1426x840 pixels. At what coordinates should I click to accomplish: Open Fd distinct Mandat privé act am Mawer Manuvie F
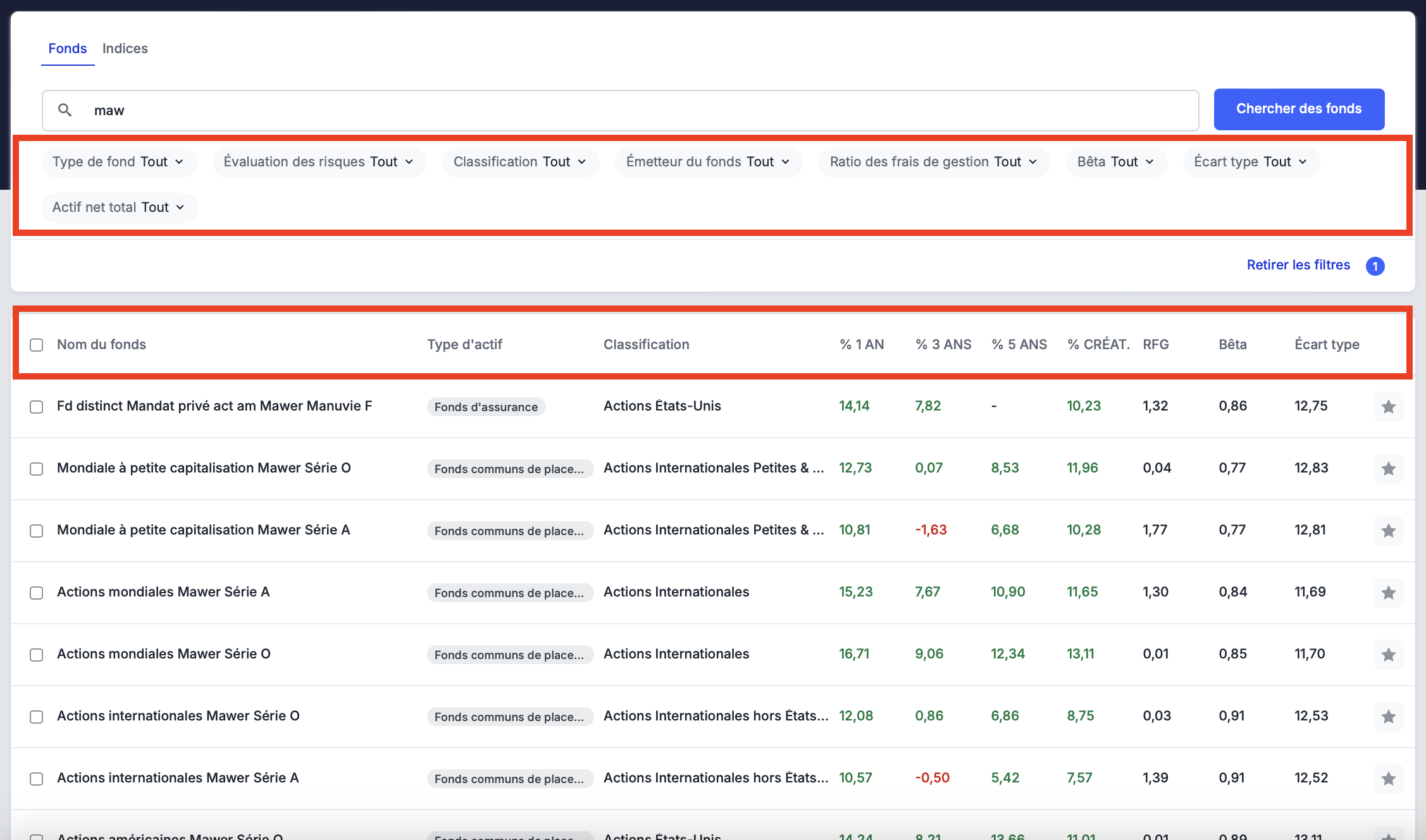(x=214, y=406)
